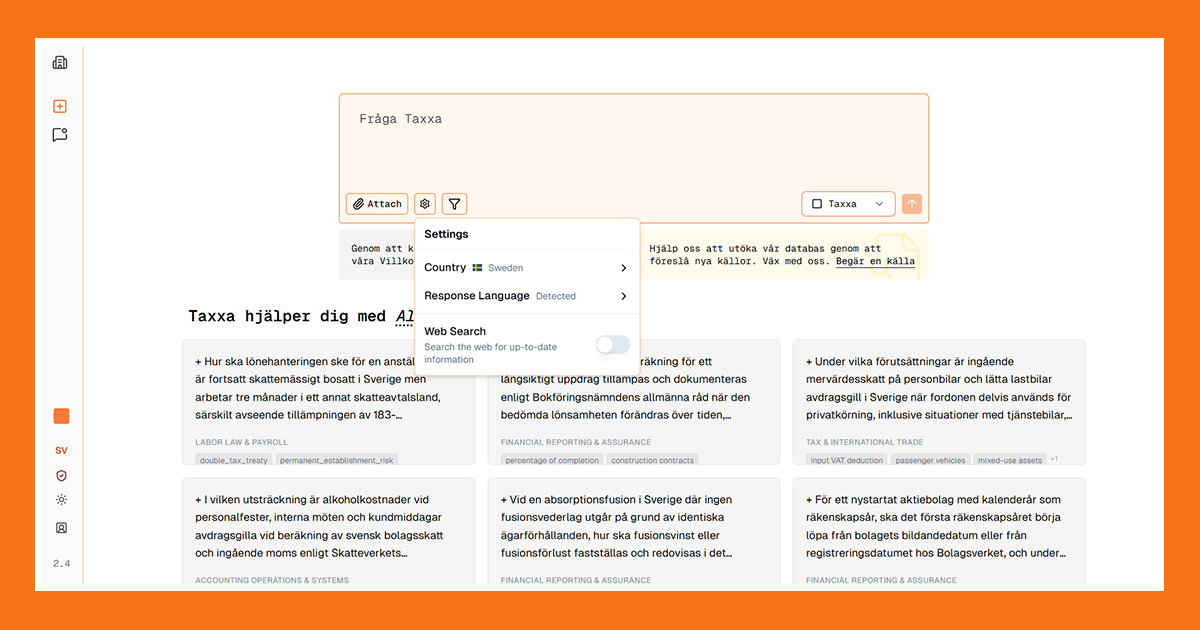Click the input VAT deduction tag
The width and height of the screenshot is (1200, 630).
[847, 460]
